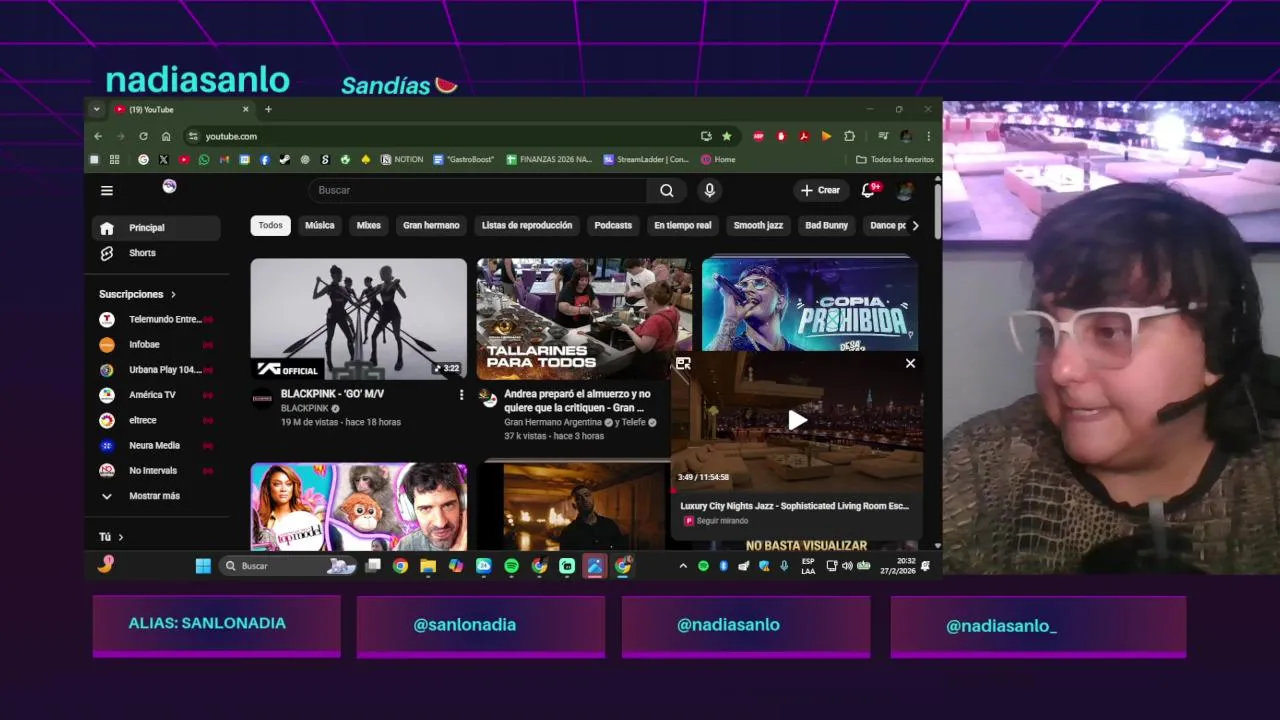Go to Shorts in the sidebar
This screenshot has height=720, width=1280.
pos(156,253)
